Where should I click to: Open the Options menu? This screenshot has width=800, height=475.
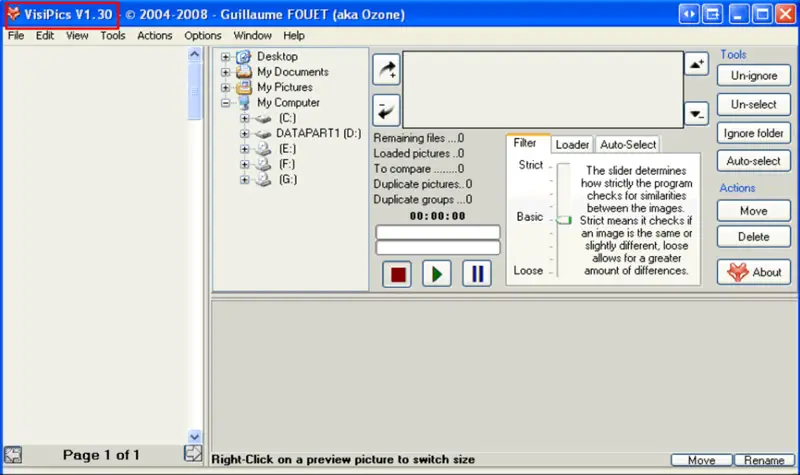point(203,36)
